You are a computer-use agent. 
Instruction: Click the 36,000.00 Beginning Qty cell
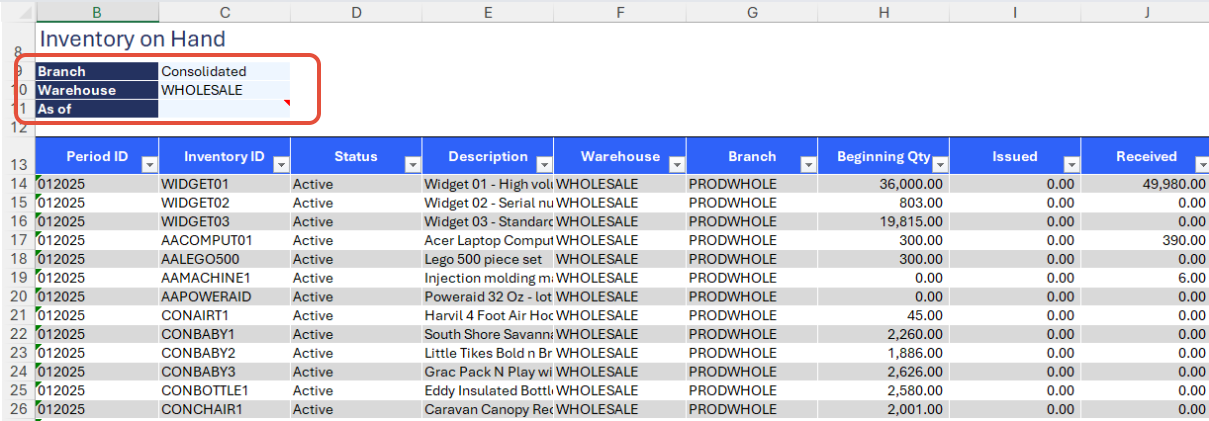(883, 183)
